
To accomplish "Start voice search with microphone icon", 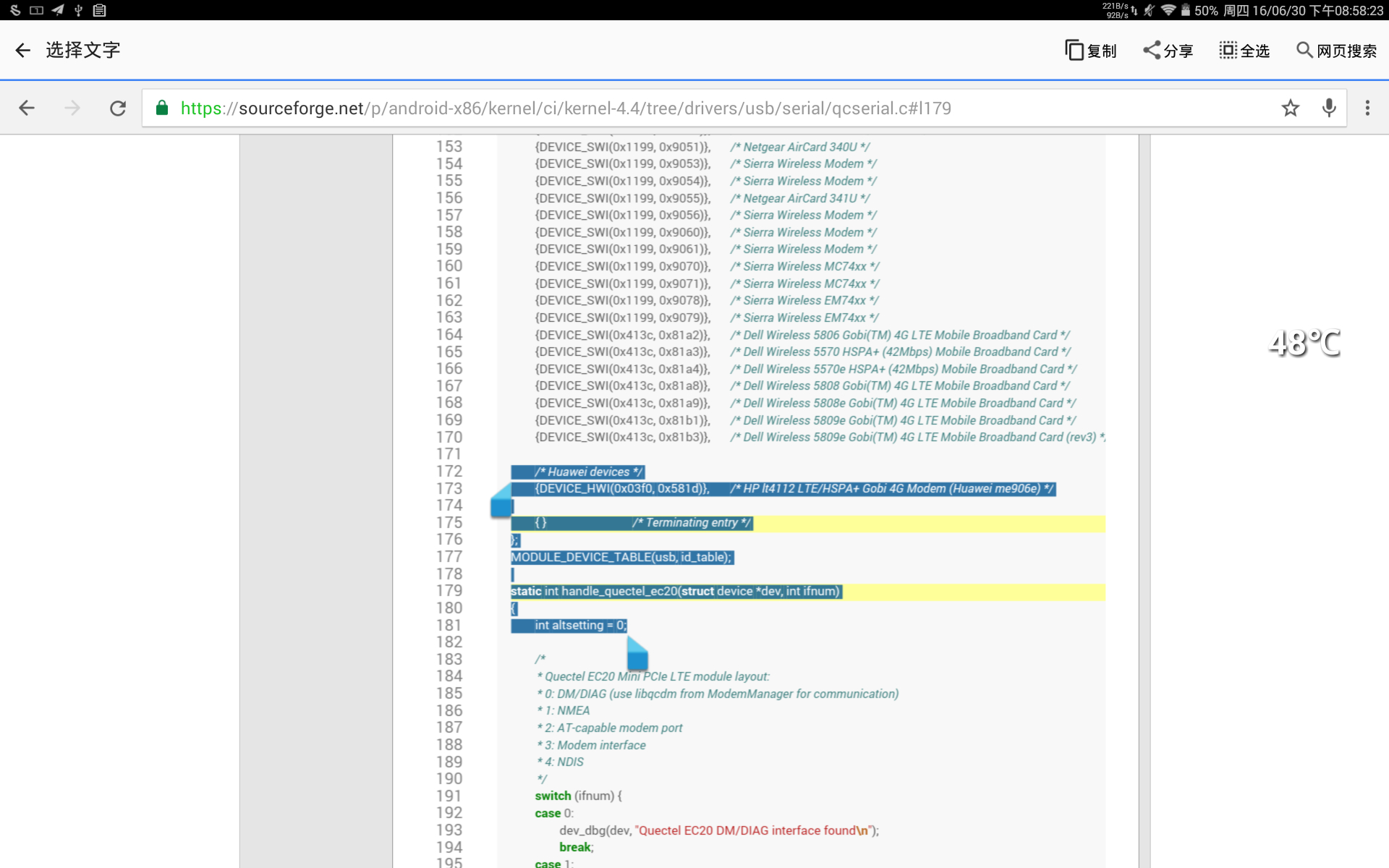I will point(1329,109).
